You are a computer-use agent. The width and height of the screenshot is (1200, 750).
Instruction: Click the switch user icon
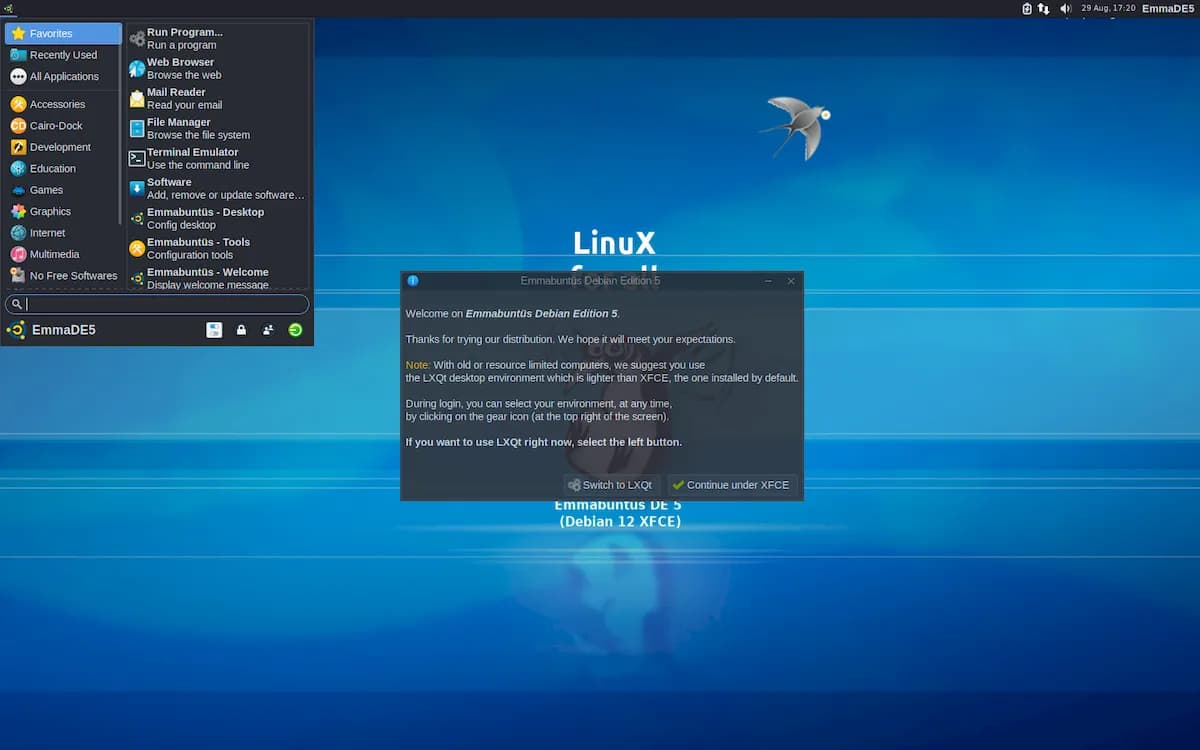268,330
